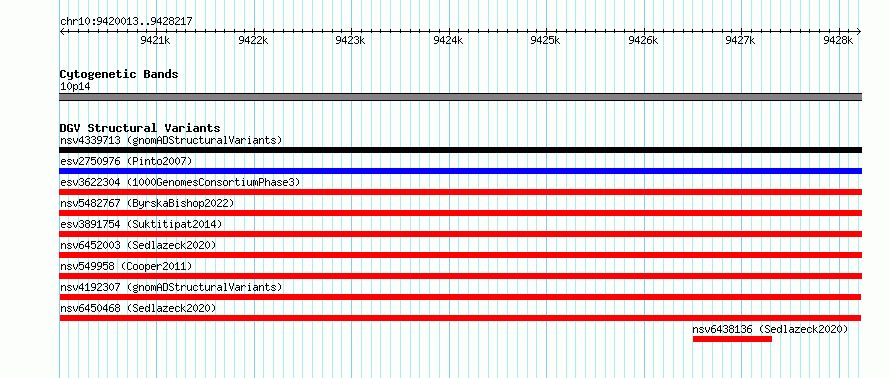Screen dimensions: 890x378
Task: Click the gray 10p14 cytogenetic band bar
Action: pyautogui.click(x=460, y=97)
